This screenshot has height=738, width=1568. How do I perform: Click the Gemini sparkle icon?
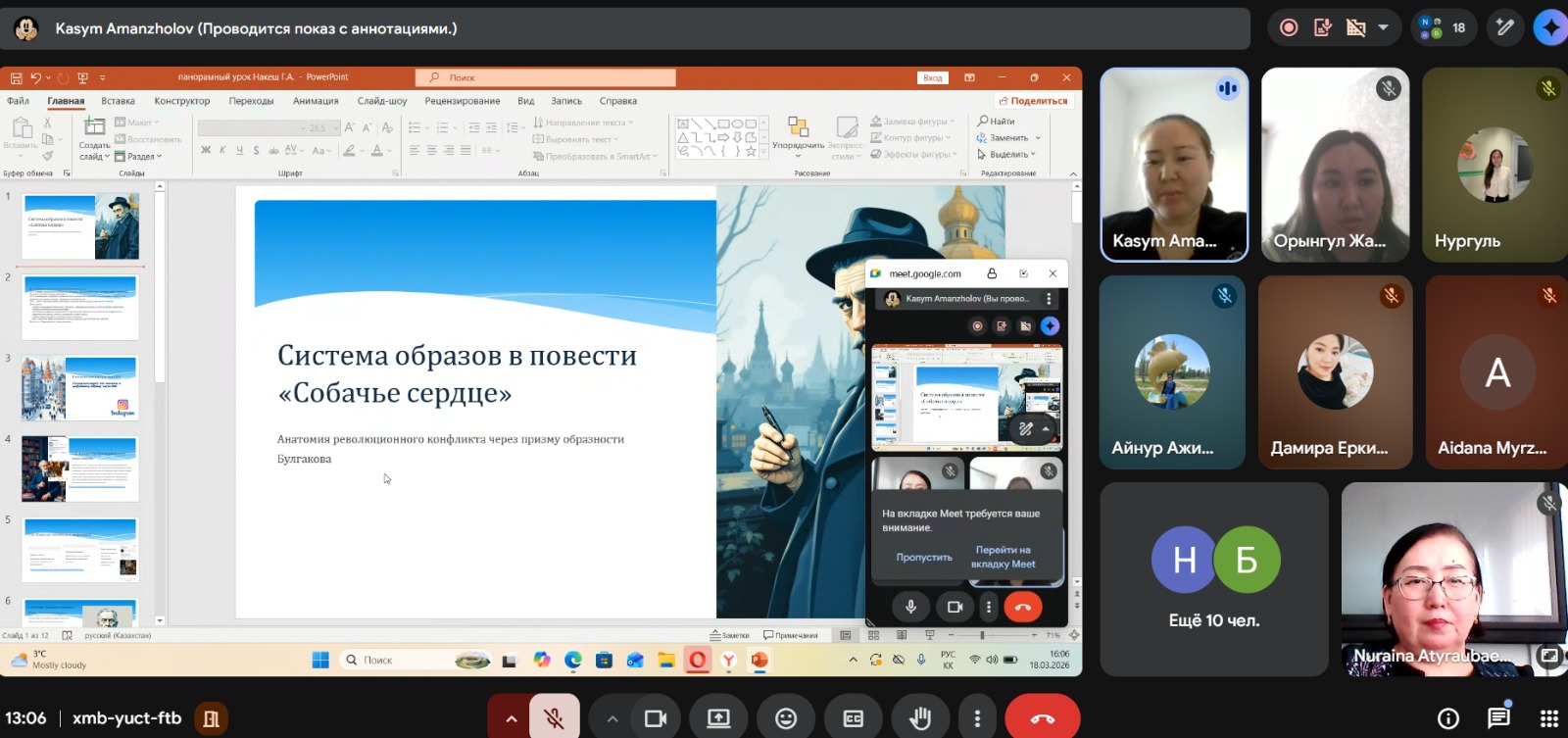pos(1549,27)
